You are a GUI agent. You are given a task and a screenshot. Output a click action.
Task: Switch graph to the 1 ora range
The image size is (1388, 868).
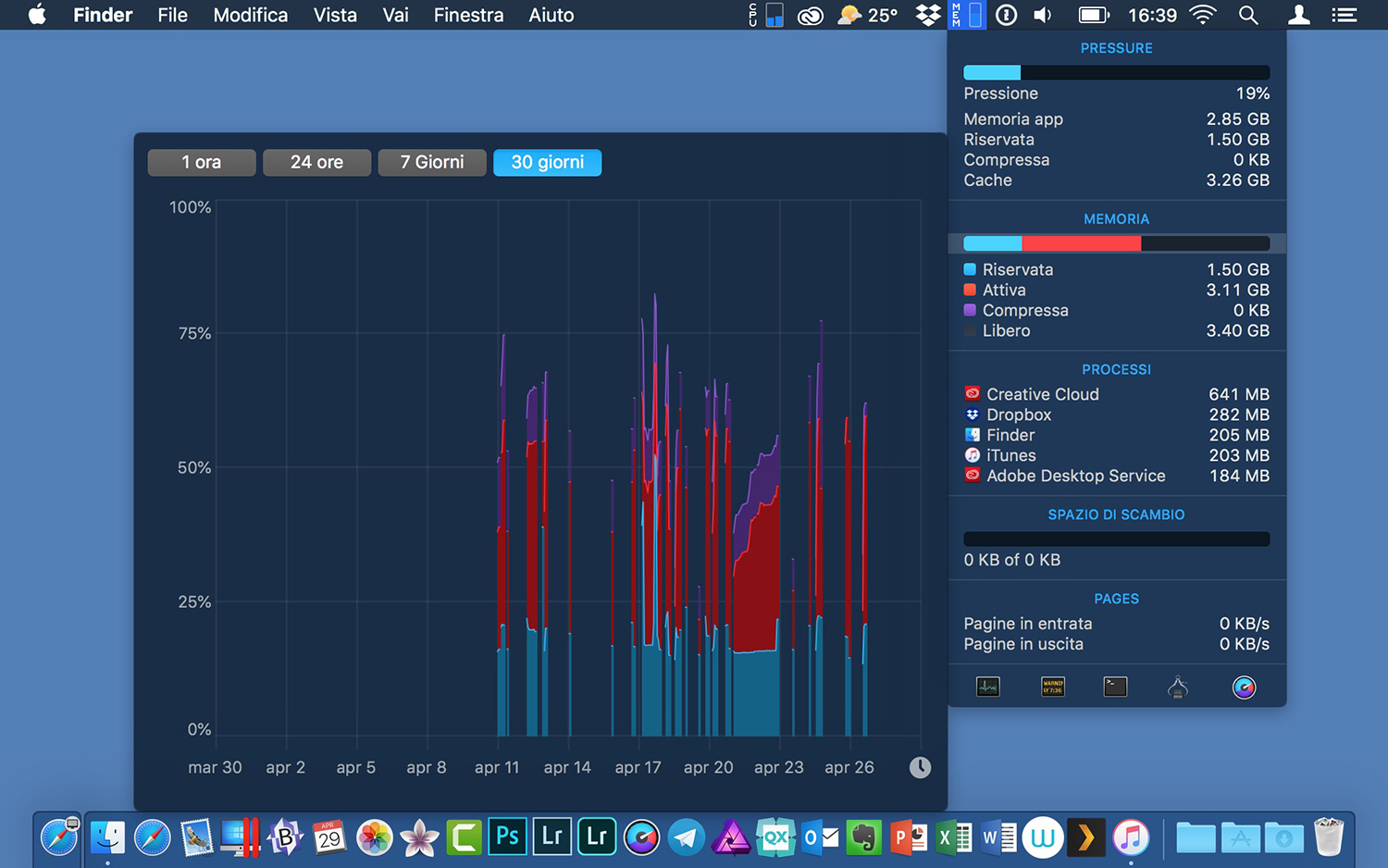click(x=202, y=162)
